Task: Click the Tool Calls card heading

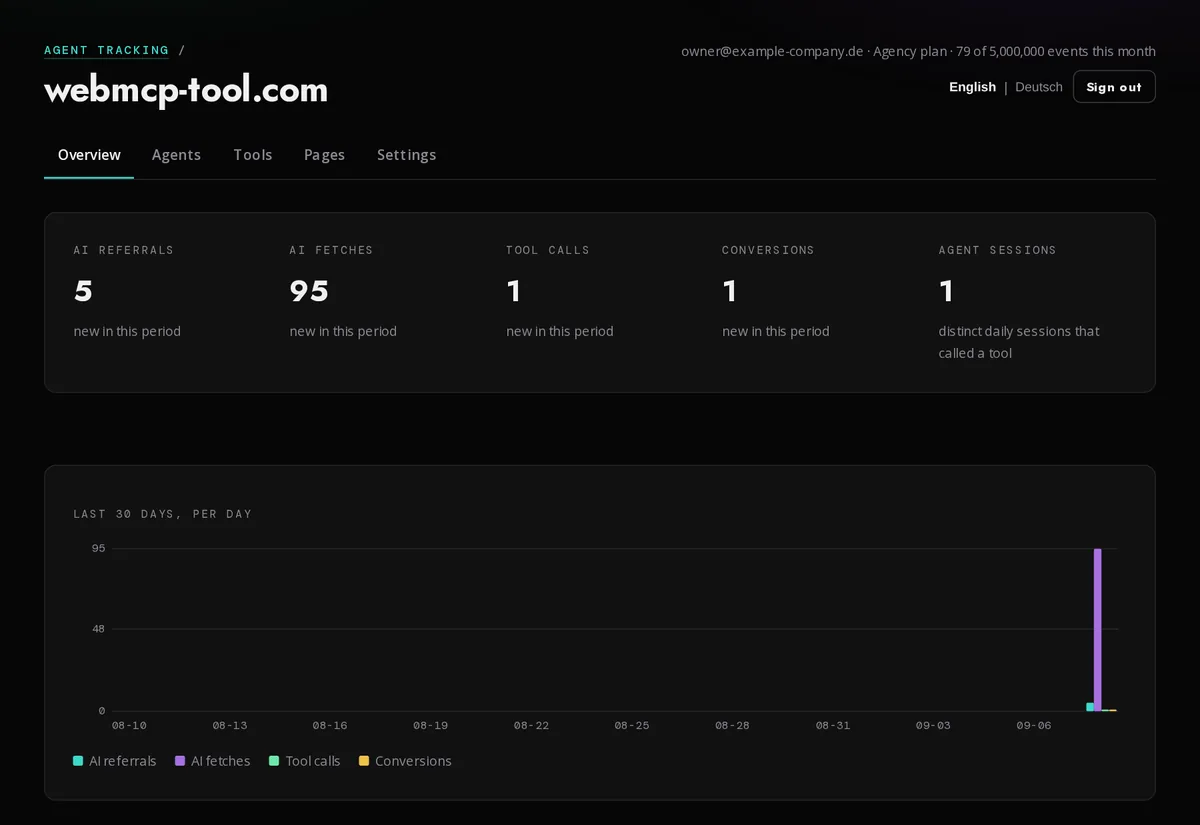Action: pos(548,250)
